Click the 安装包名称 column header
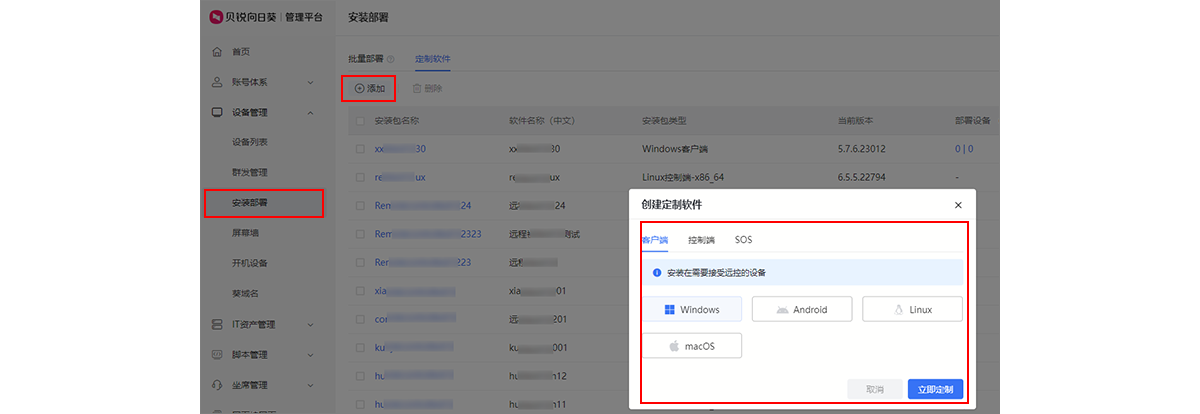This screenshot has width=1200, height=414. tap(396, 120)
